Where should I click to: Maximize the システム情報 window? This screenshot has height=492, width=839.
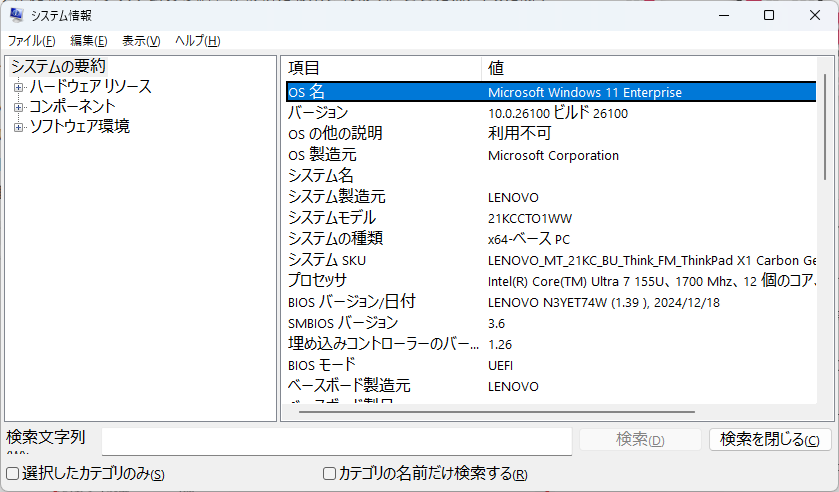click(x=769, y=16)
